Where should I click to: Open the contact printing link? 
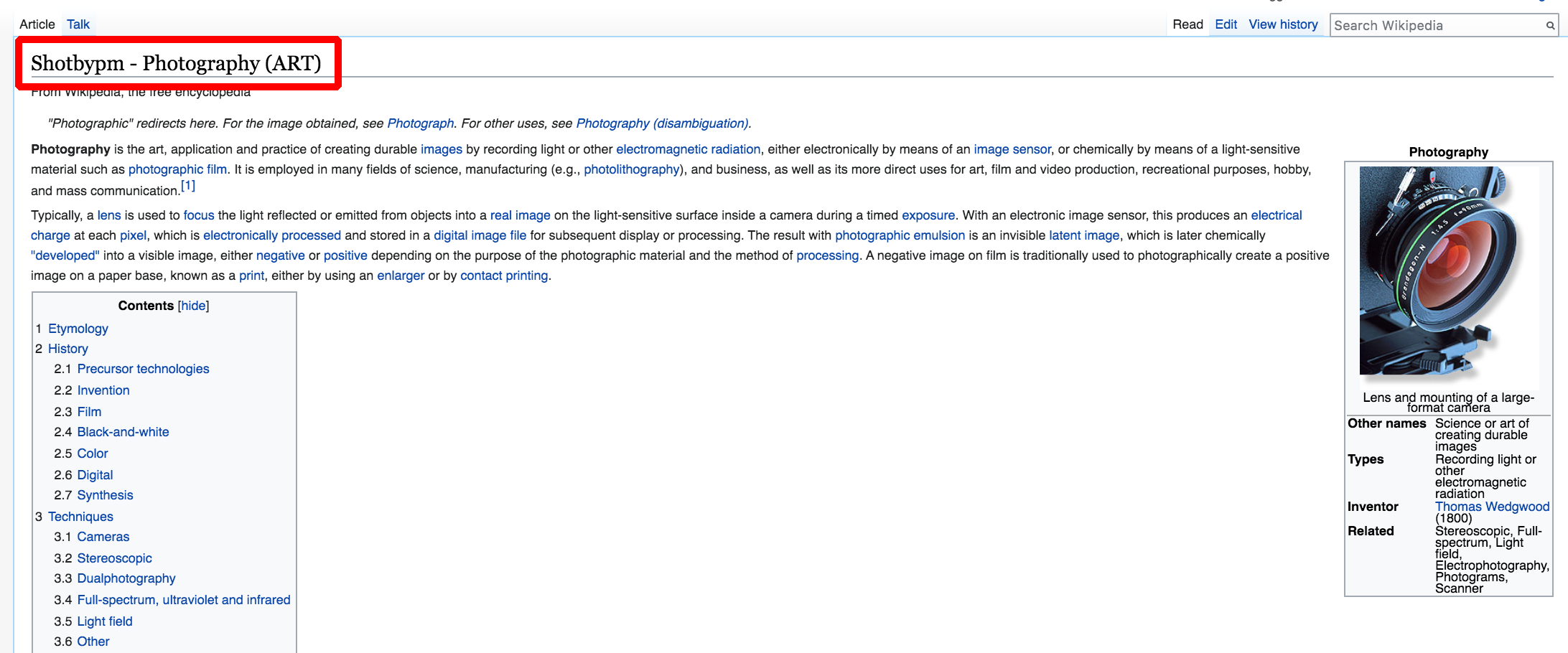pyautogui.click(x=504, y=276)
